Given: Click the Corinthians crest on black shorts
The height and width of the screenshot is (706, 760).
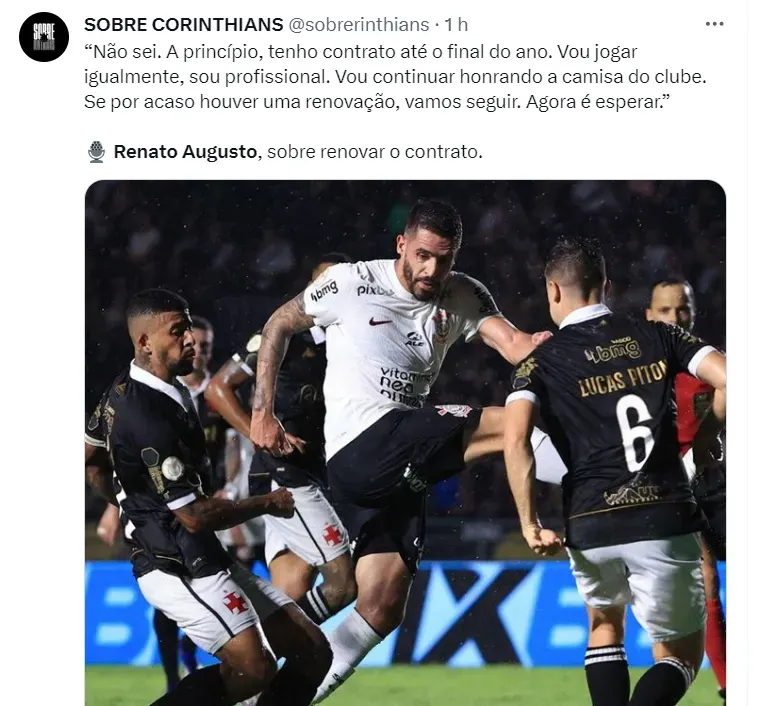Looking at the screenshot, I should pos(454,410).
